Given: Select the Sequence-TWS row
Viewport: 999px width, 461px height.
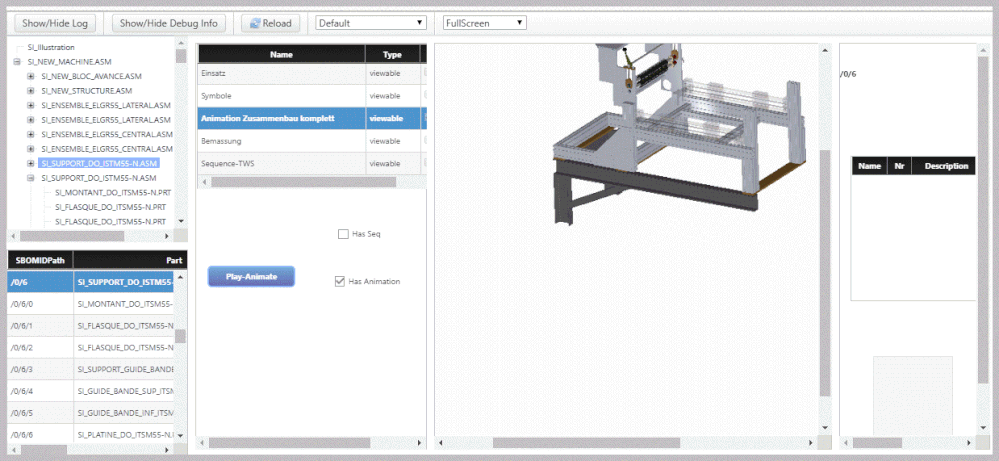Looking at the screenshot, I should [312, 164].
